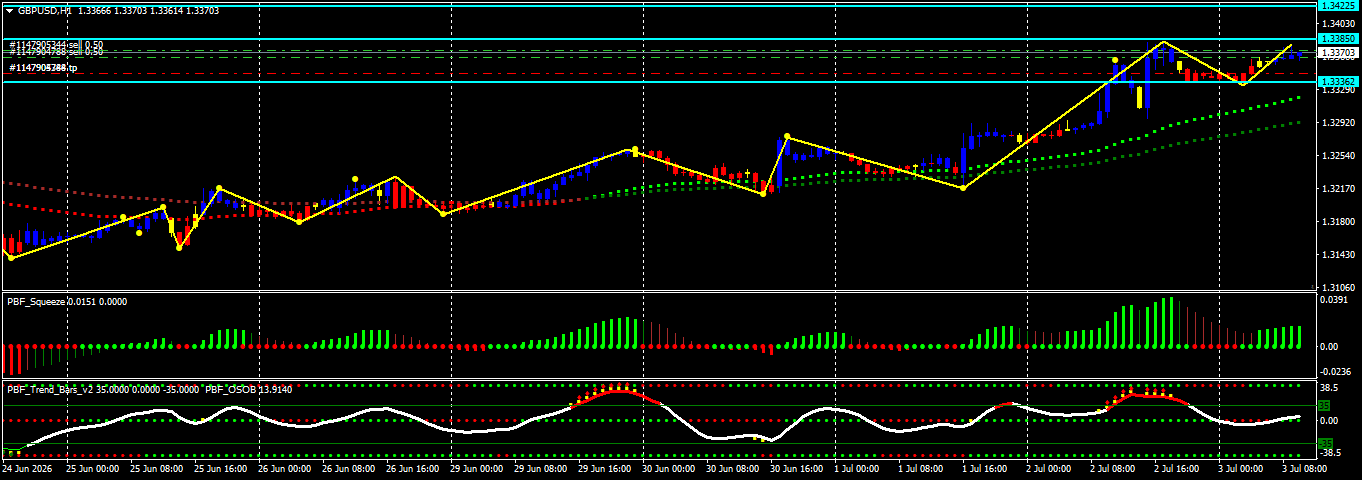Select the order label #1147905344 sell 0.50
The height and width of the screenshot is (480, 1362).
[56, 44]
